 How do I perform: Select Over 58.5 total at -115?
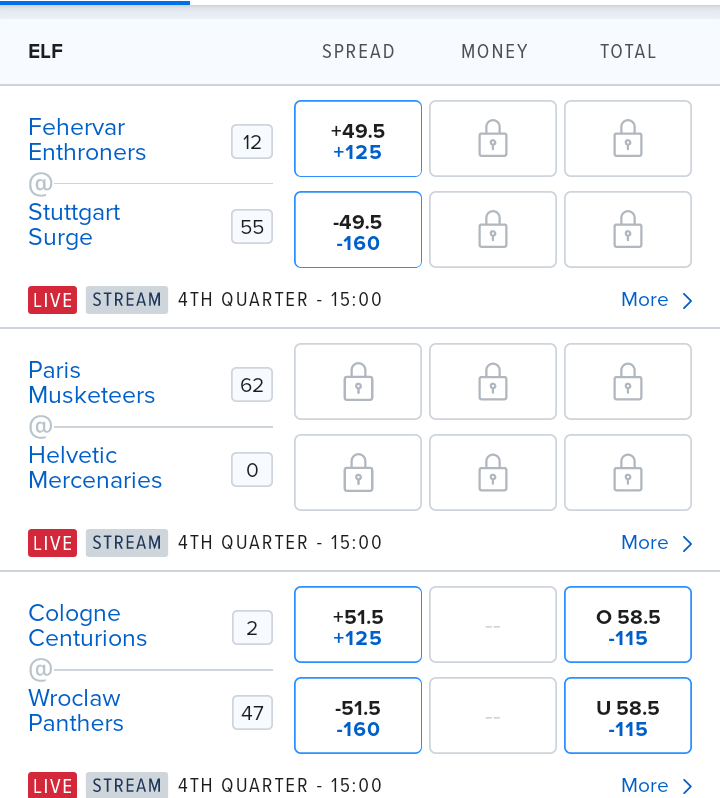coord(627,624)
